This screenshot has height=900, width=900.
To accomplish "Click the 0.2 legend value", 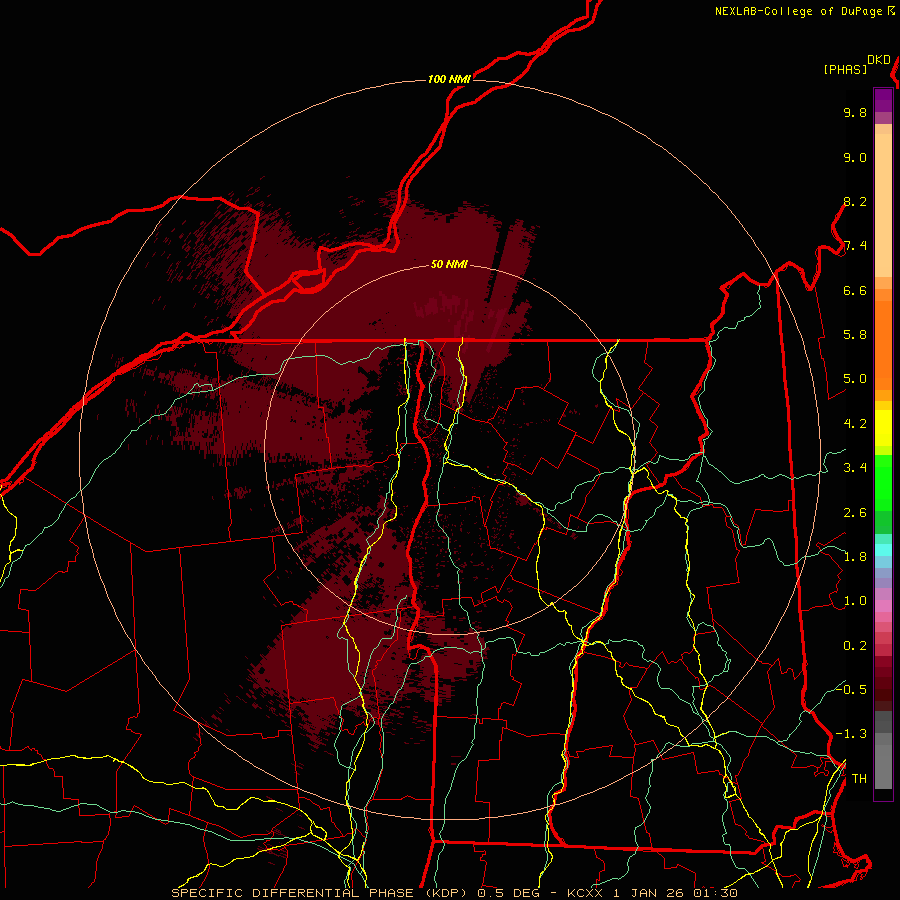I will coord(855,646).
